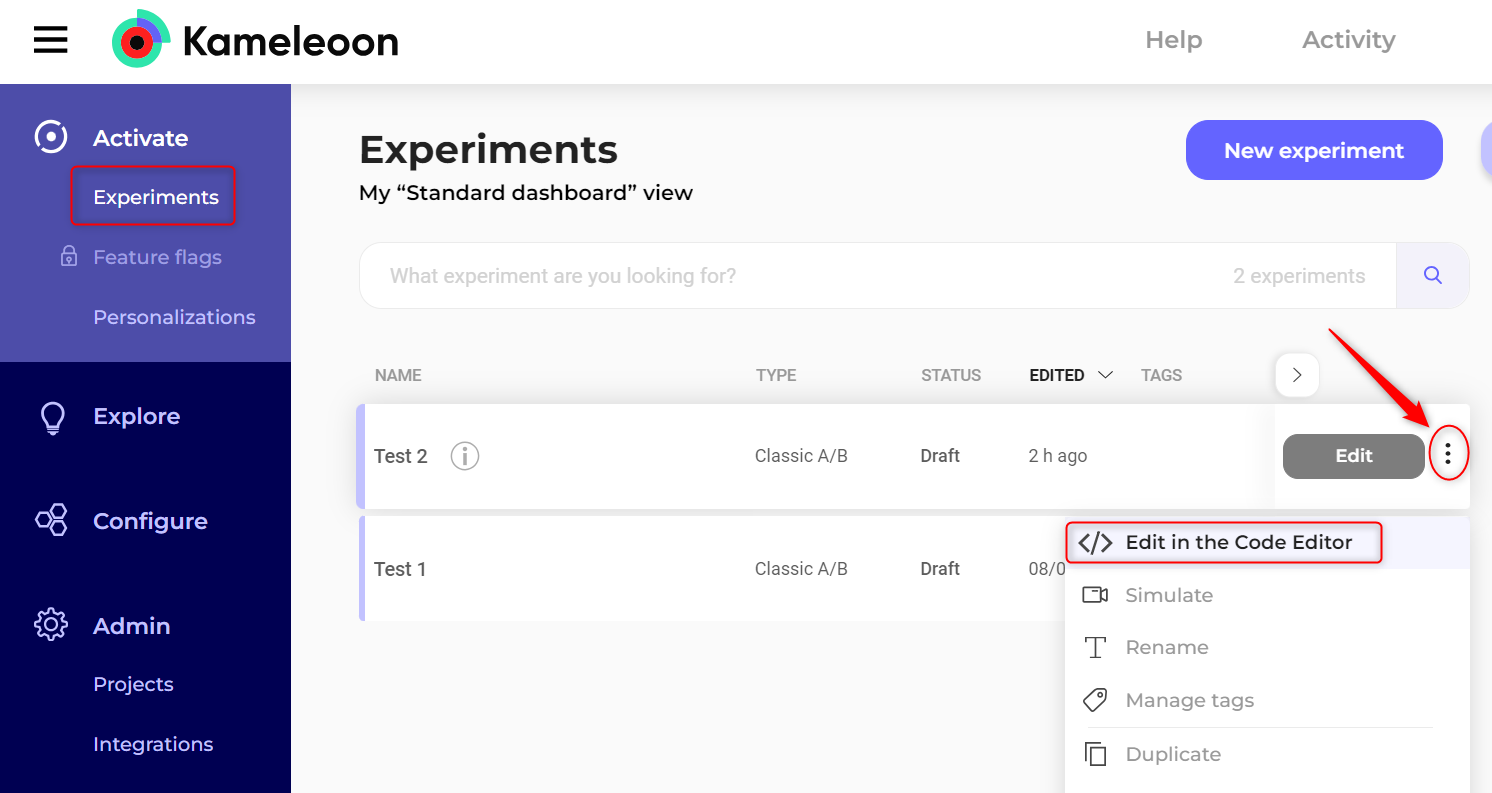
Task: Expand table columns with the right chevron
Action: 1297,375
